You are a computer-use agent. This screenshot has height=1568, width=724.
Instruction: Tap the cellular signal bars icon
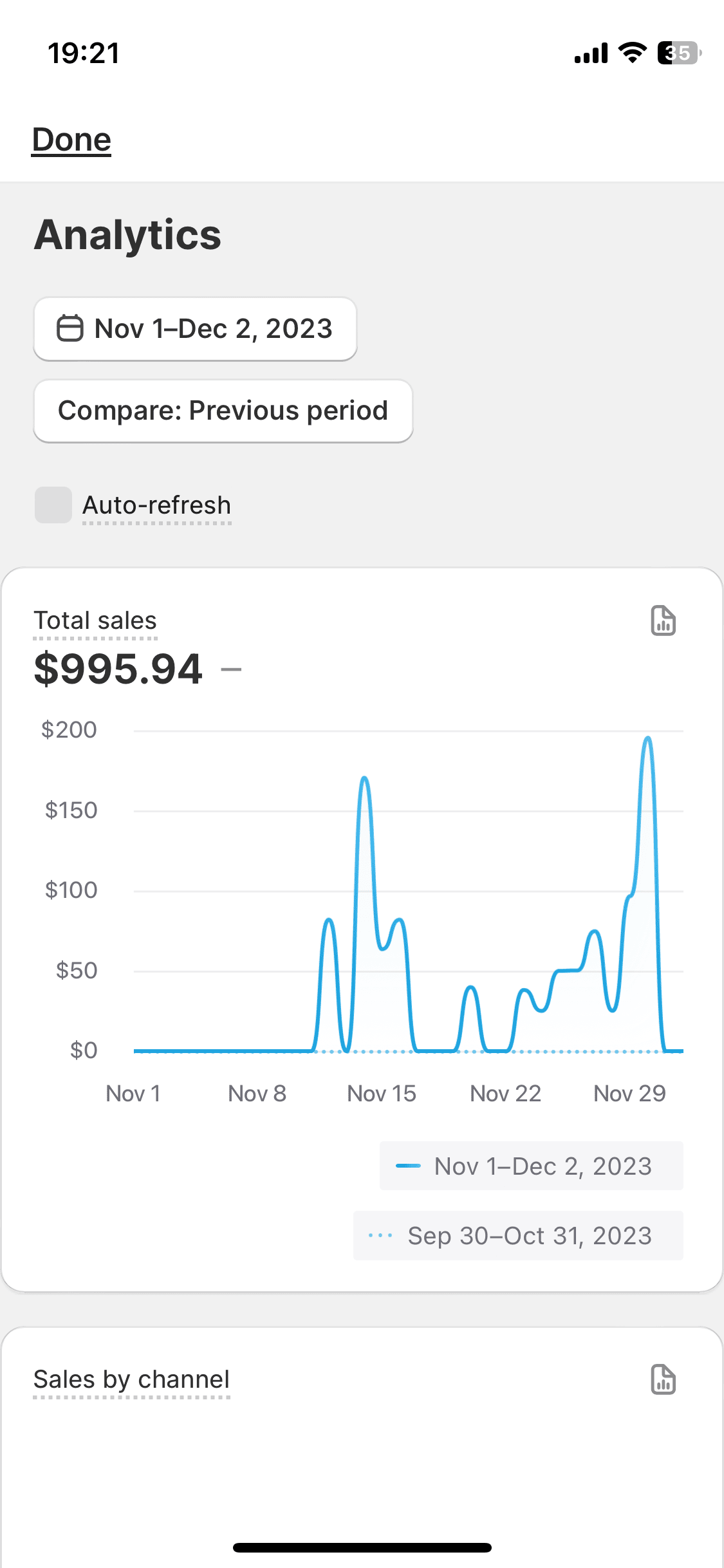[x=591, y=53]
